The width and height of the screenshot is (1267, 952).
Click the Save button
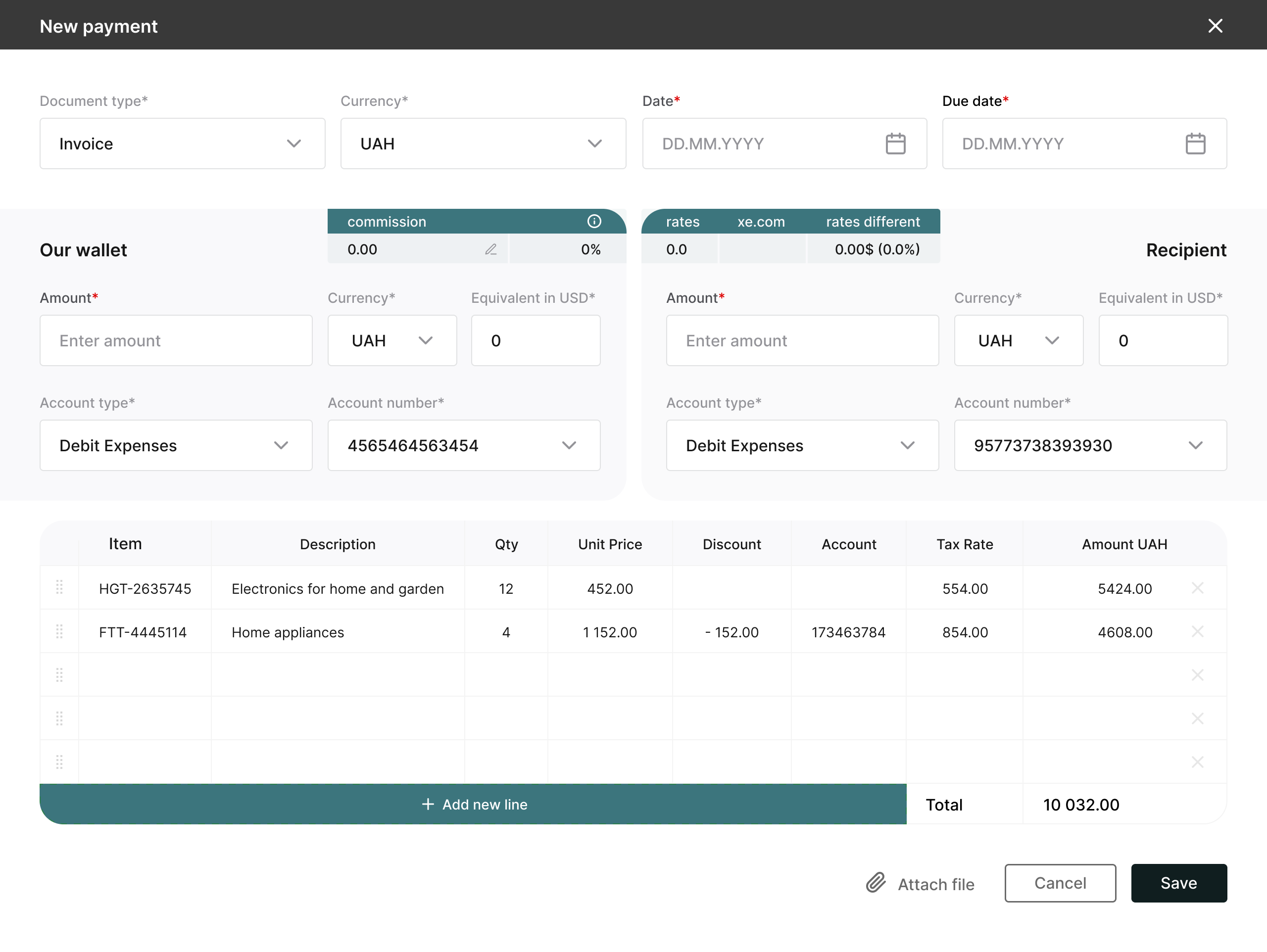[x=1179, y=883]
